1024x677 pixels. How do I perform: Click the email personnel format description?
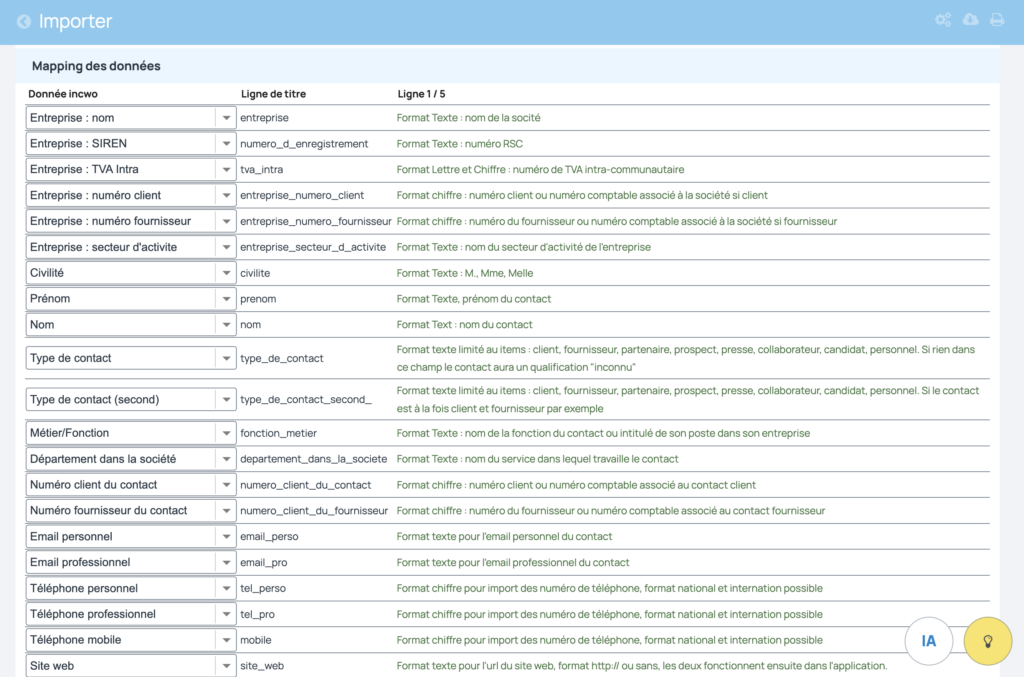point(504,537)
